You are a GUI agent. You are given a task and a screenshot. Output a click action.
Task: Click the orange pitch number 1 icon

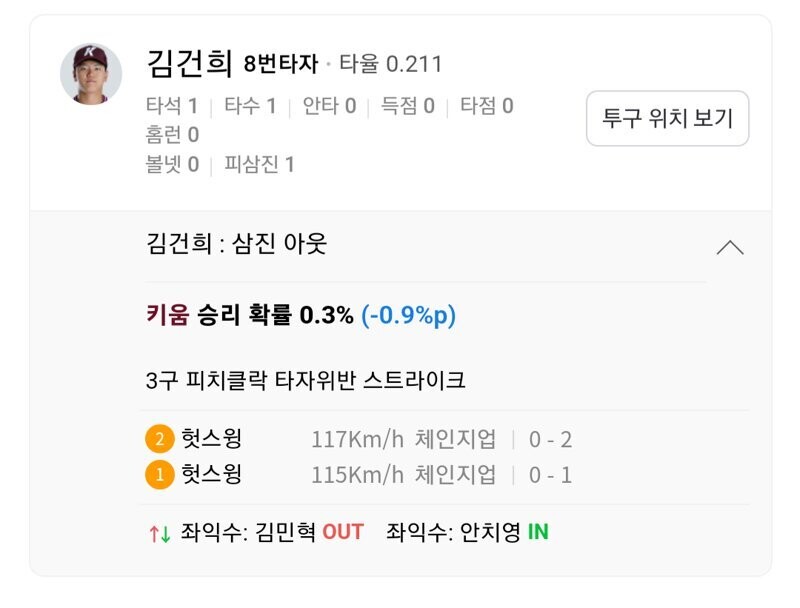(x=159, y=474)
